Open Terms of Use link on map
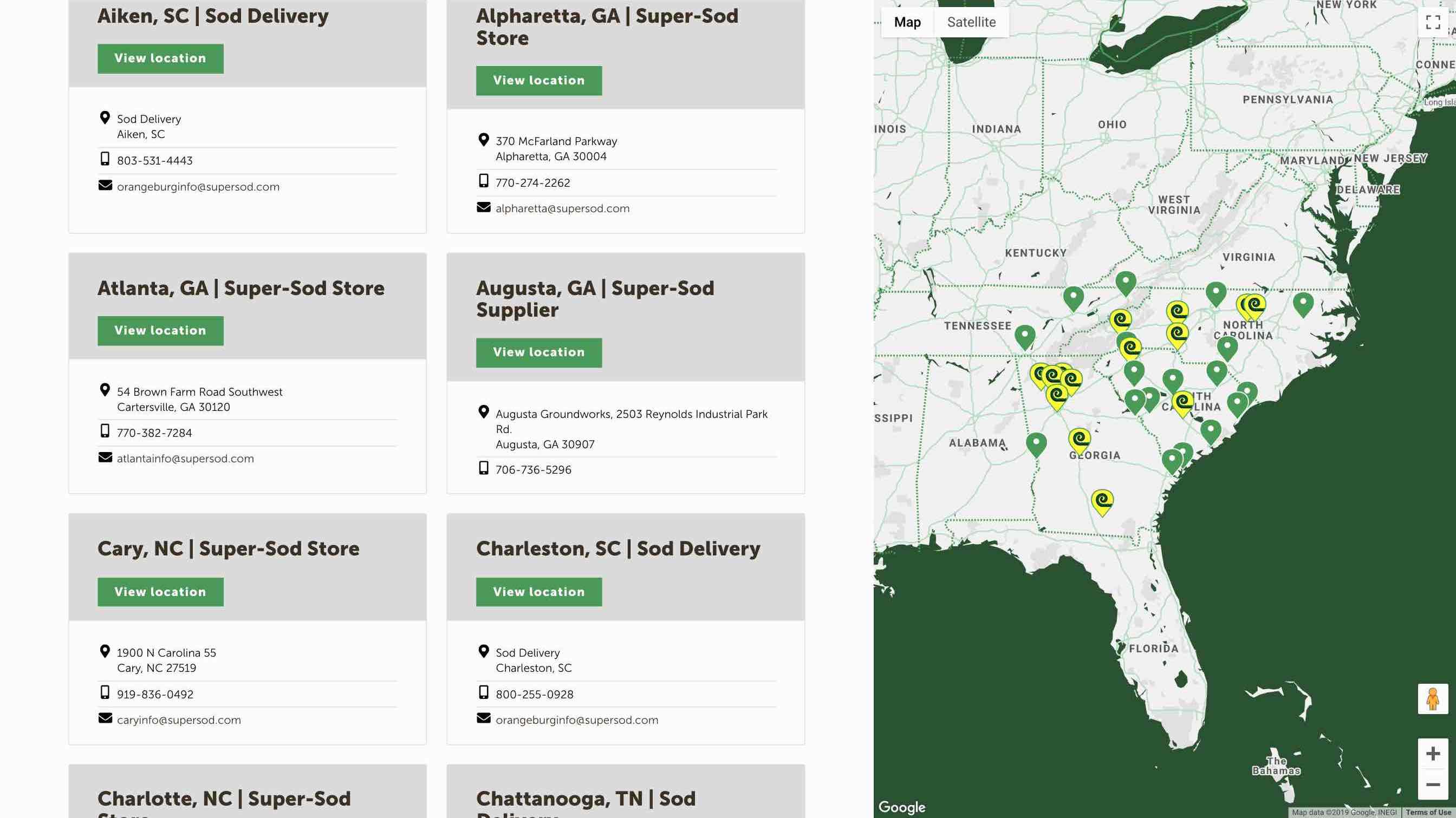This screenshot has height=818, width=1456. tap(1428, 813)
